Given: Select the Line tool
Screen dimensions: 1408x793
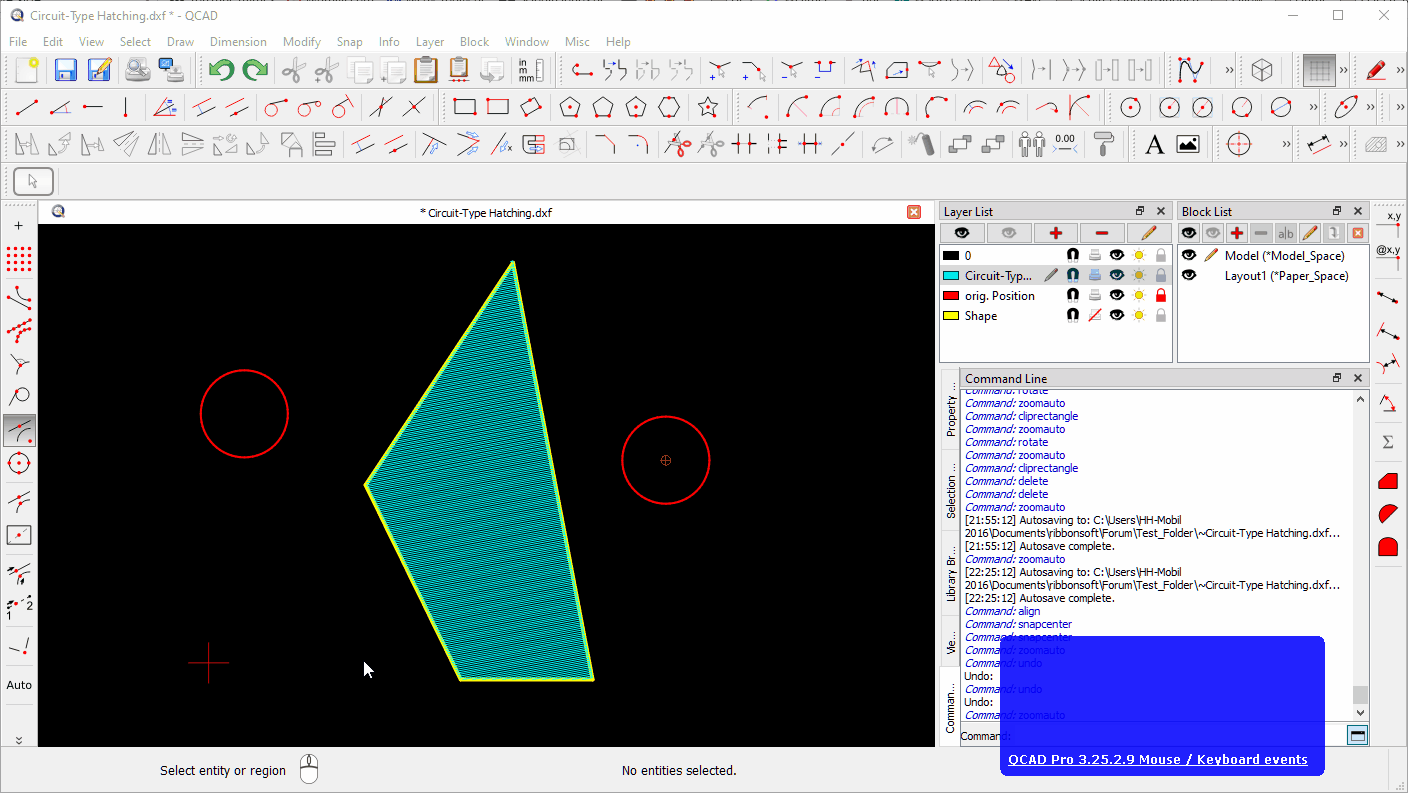Looking at the screenshot, I should pos(25,107).
